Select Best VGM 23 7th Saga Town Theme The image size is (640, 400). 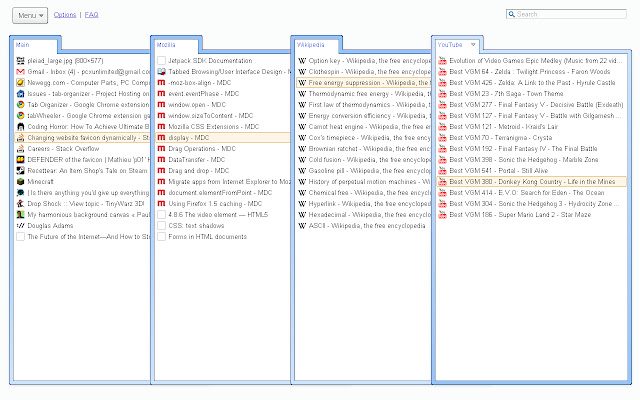531,94
